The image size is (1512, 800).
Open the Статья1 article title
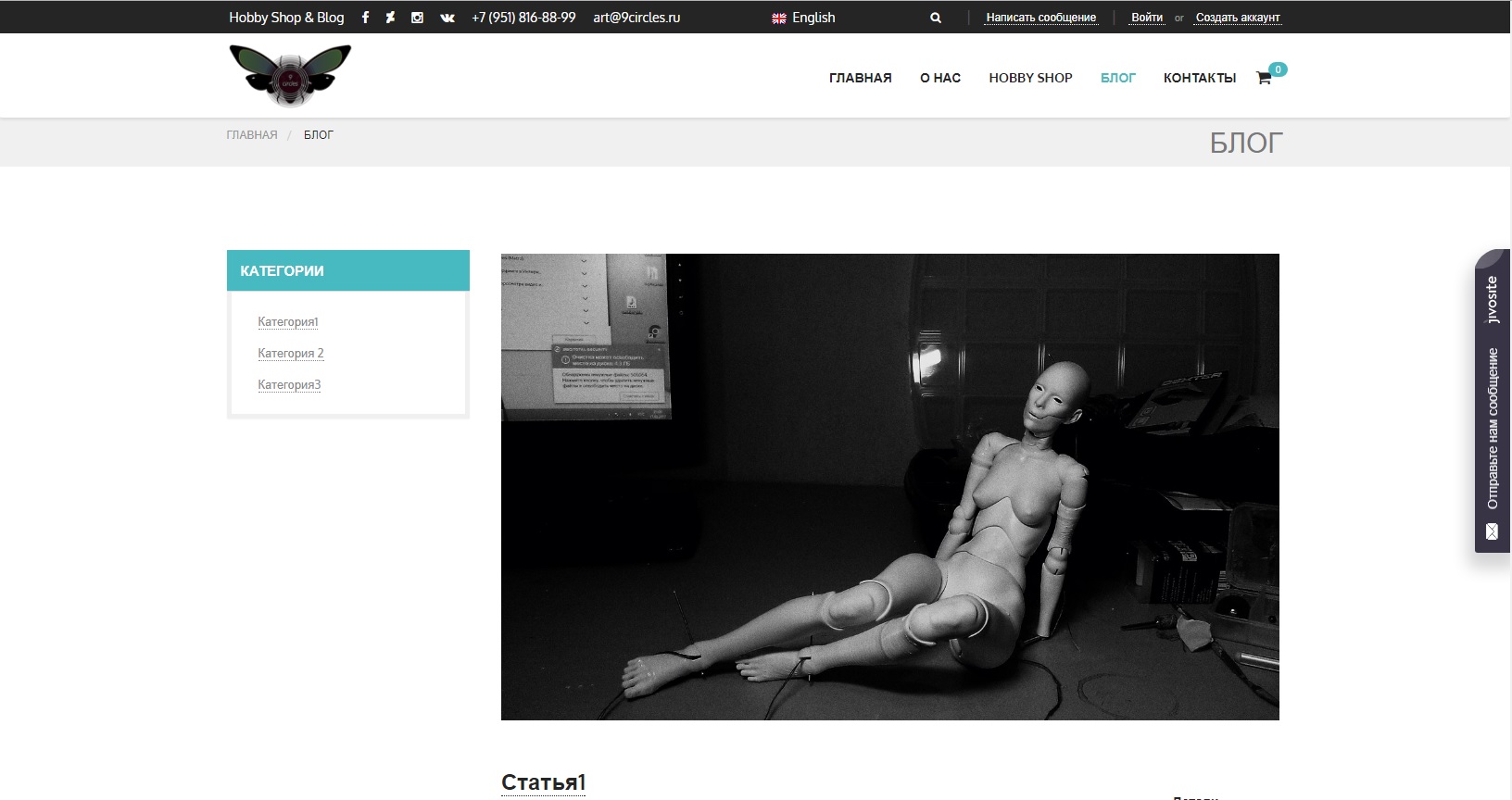click(x=543, y=782)
